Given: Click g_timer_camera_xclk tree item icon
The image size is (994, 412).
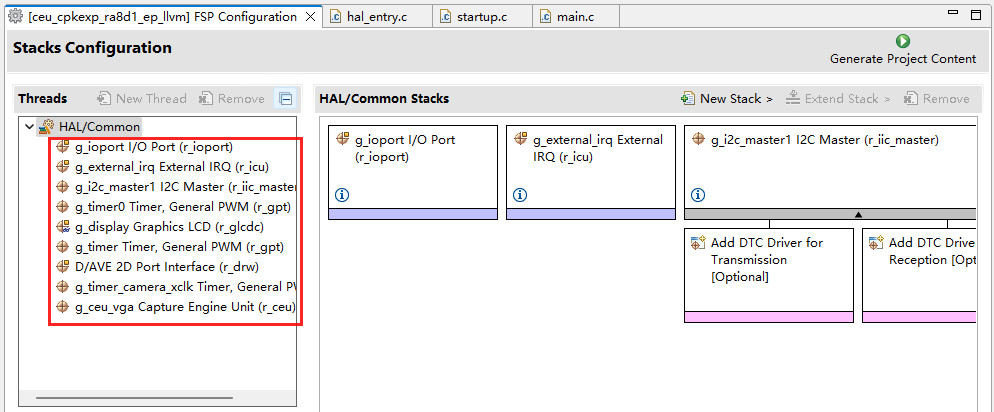Looking at the screenshot, I should coord(62,286).
